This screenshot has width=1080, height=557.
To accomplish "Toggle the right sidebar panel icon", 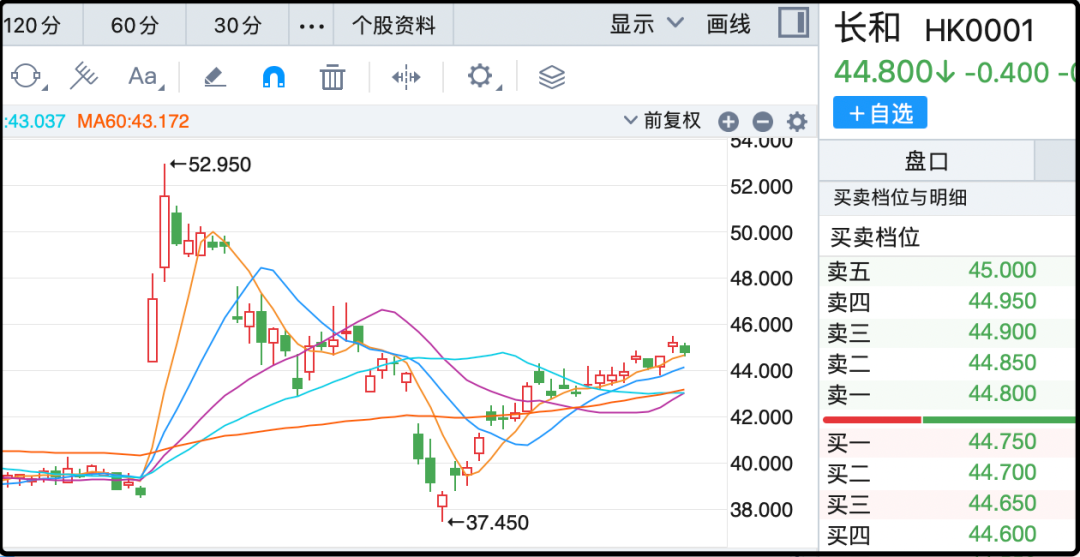I will pyautogui.click(x=793, y=23).
